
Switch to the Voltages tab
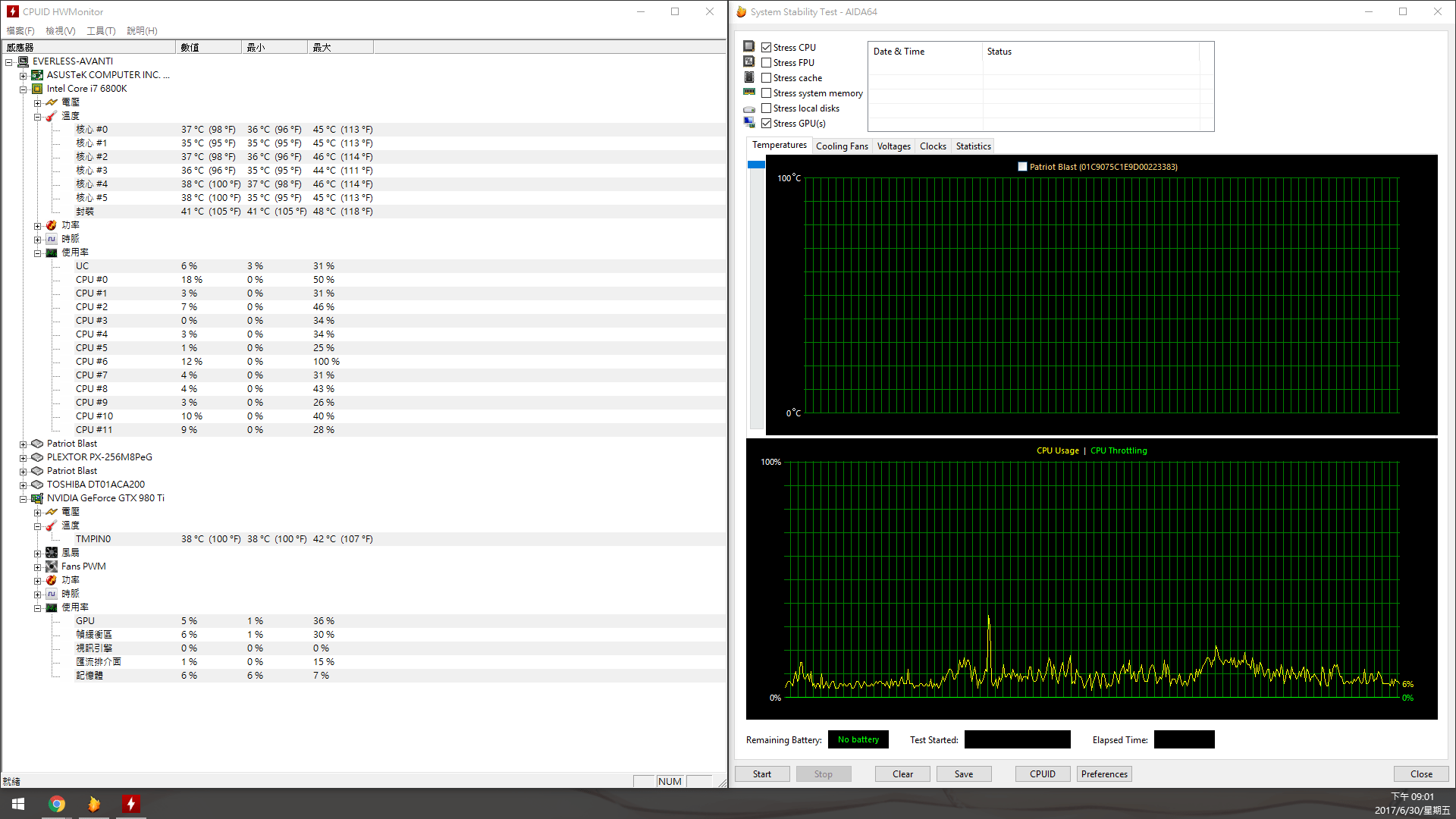pos(893,146)
